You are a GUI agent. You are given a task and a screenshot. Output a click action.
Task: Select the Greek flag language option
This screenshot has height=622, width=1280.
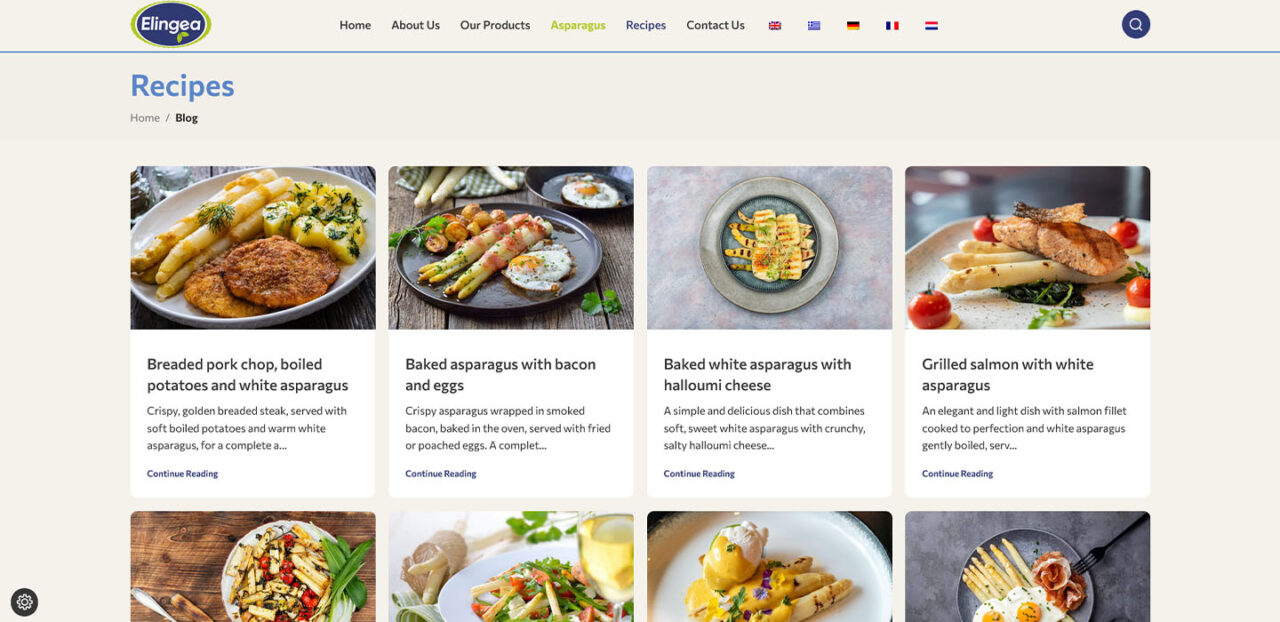coord(814,26)
